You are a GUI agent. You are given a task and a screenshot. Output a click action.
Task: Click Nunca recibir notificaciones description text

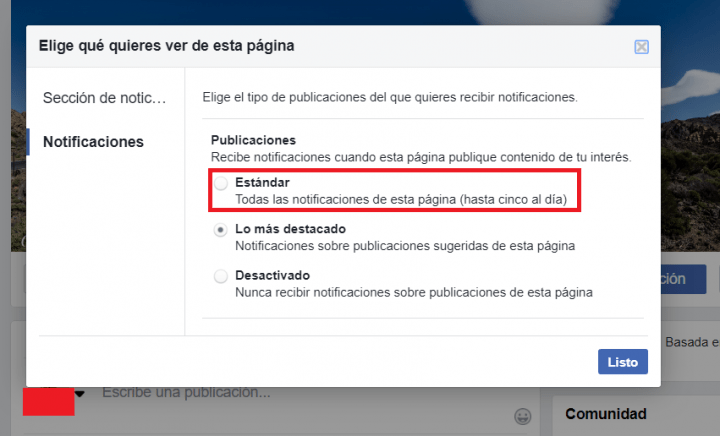tap(414, 292)
